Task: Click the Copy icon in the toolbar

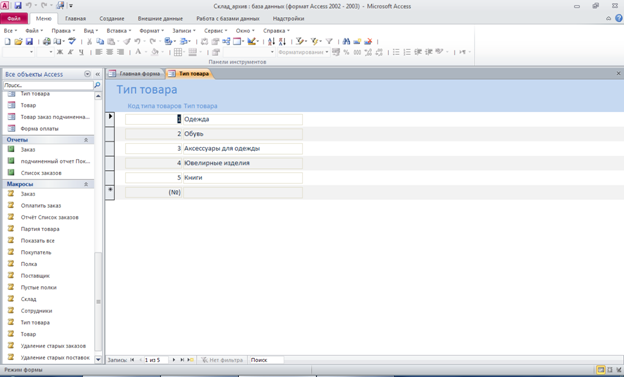Action: [100, 41]
